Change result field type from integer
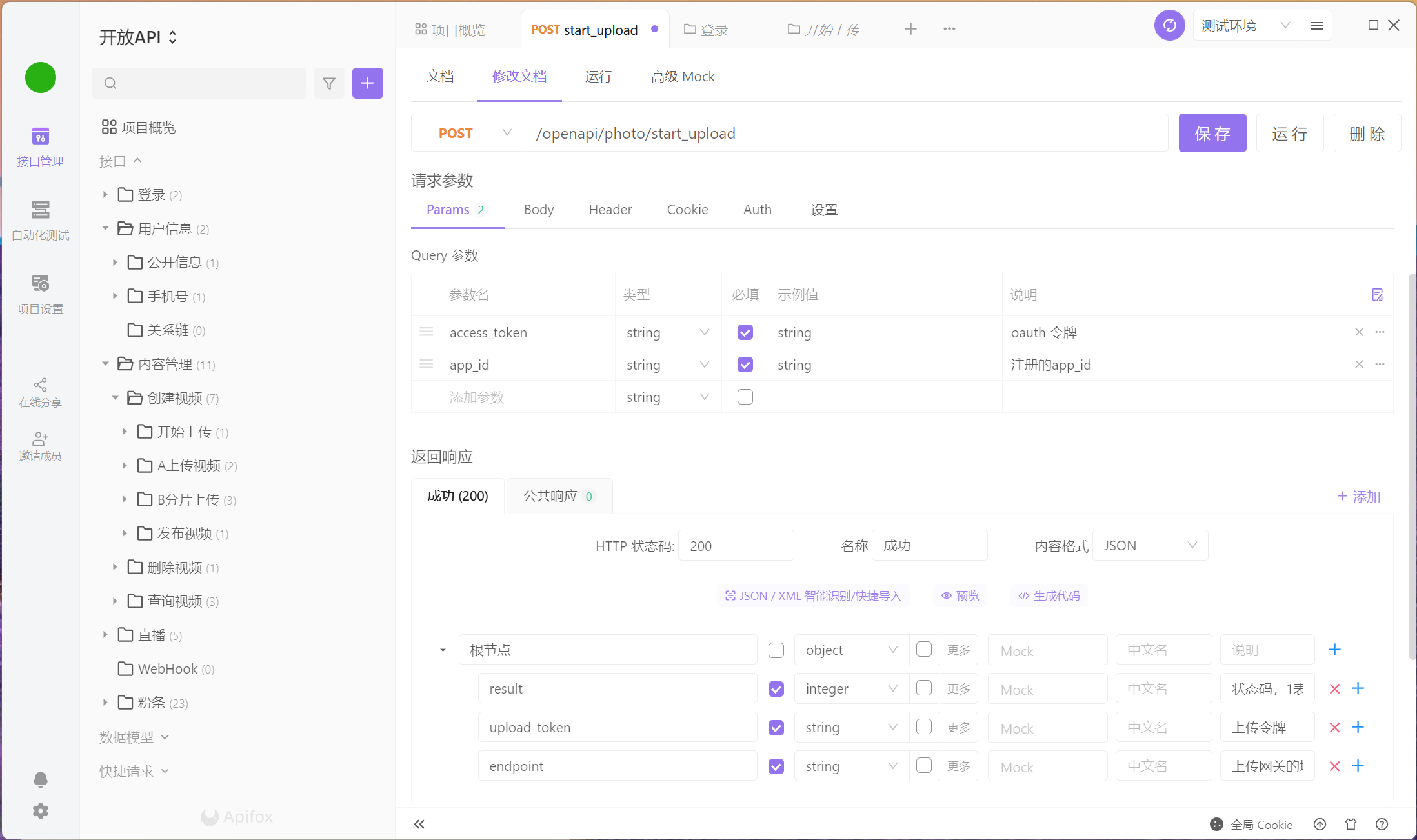Viewport: 1417px width, 840px height. 852,688
